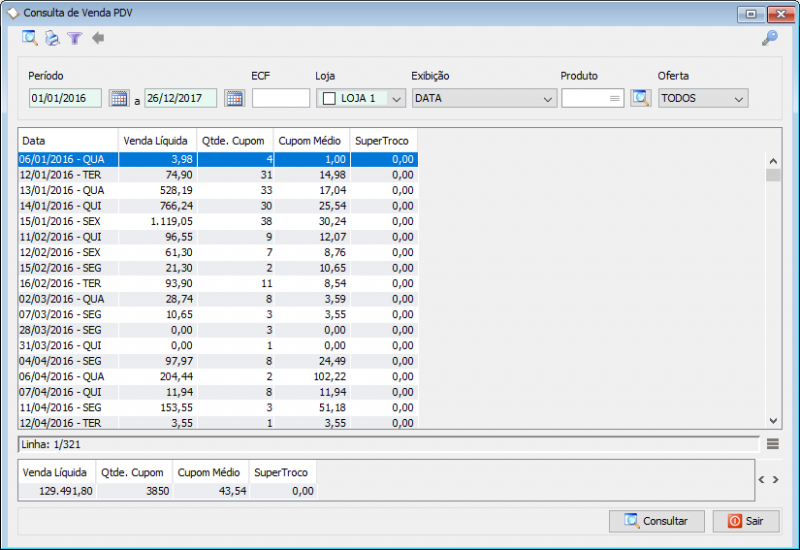Select row 13/01/2016 - QUA
Image resolution: width=800 pixels, height=550 pixels.
[218, 190]
